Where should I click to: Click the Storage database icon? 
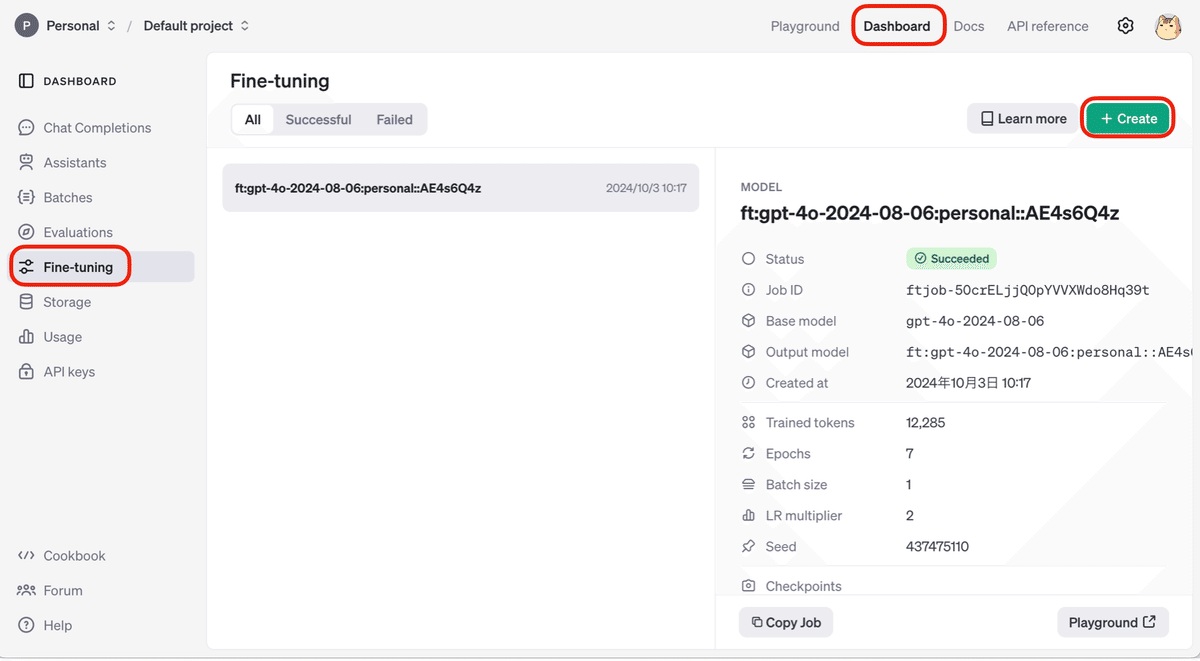click(26, 302)
